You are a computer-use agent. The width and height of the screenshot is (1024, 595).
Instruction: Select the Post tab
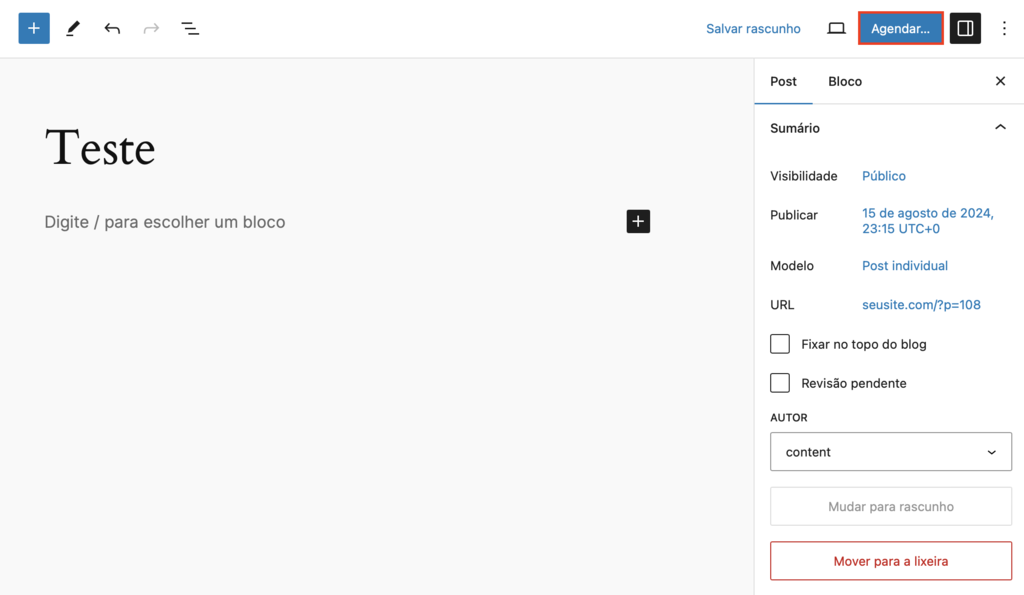click(x=783, y=81)
